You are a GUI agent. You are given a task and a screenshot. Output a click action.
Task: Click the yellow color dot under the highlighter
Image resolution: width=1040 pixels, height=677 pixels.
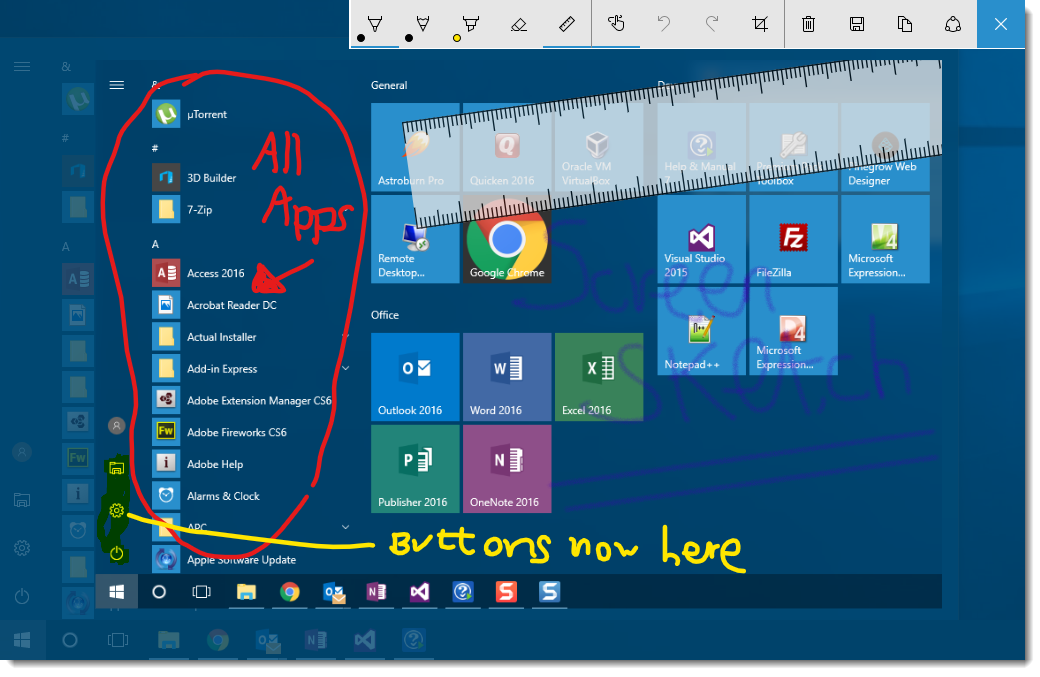[x=457, y=40]
